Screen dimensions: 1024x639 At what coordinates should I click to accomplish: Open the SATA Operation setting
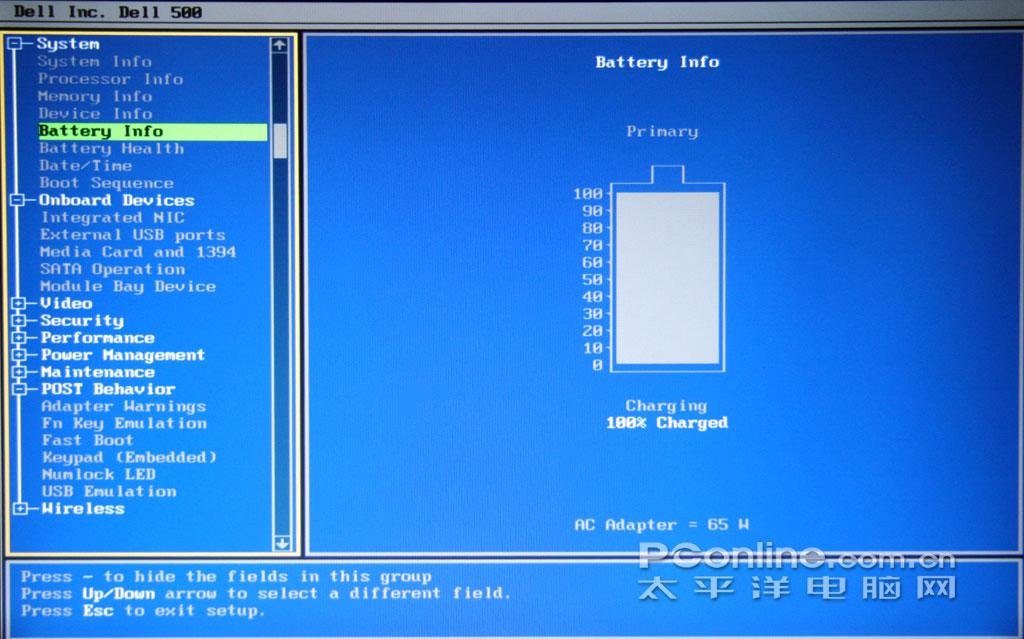click(112, 269)
